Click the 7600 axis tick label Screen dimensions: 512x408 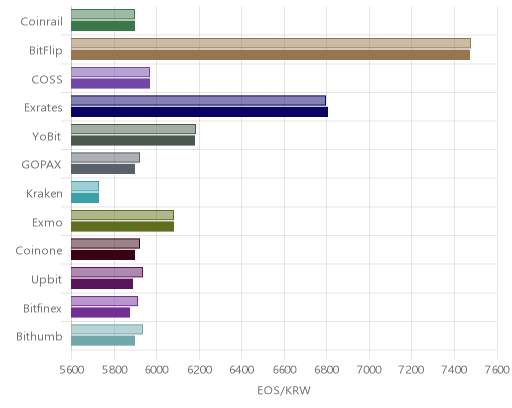(497, 370)
